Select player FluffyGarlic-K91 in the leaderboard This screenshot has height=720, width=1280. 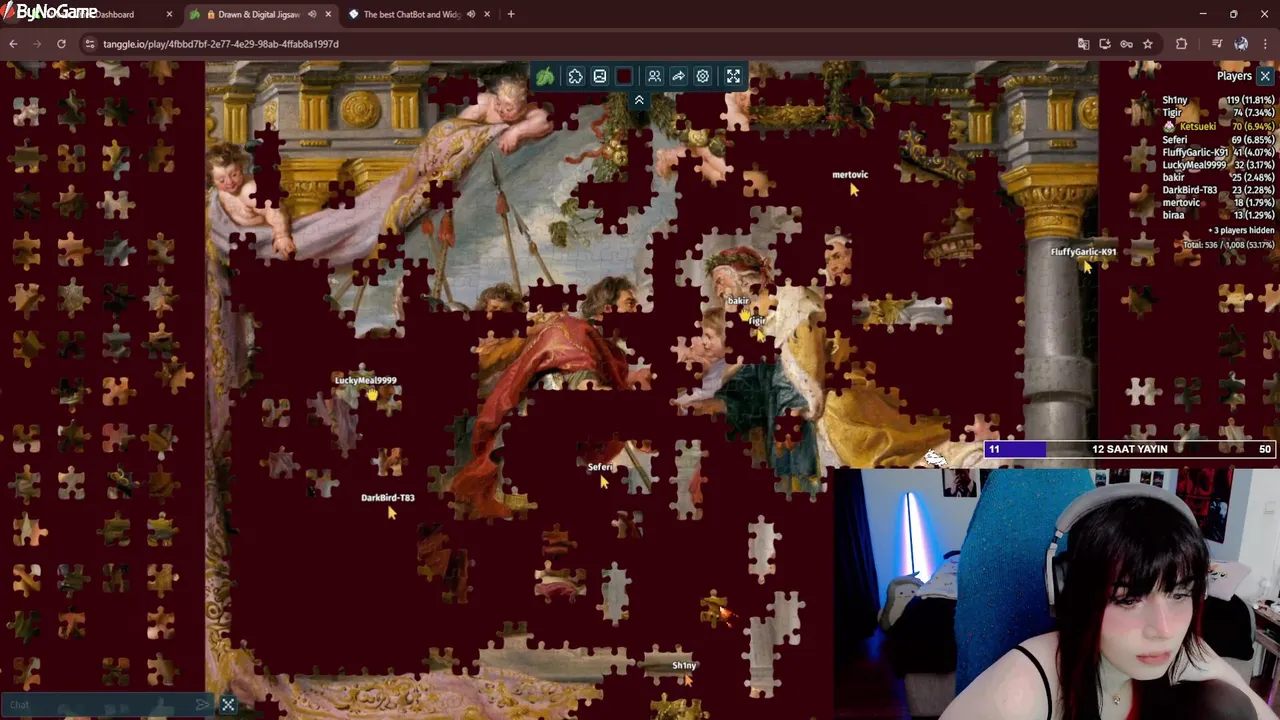(1218, 152)
